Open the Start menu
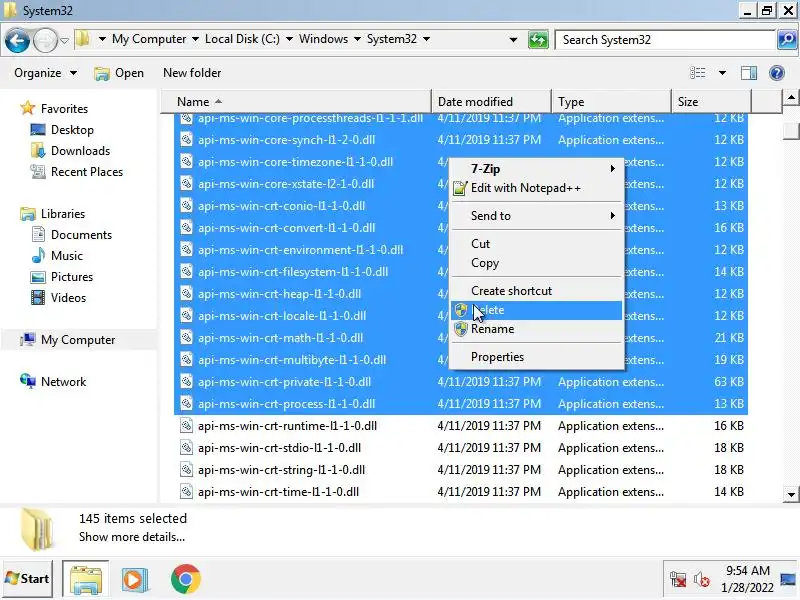The height and width of the screenshot is (600, 800). 27,579
